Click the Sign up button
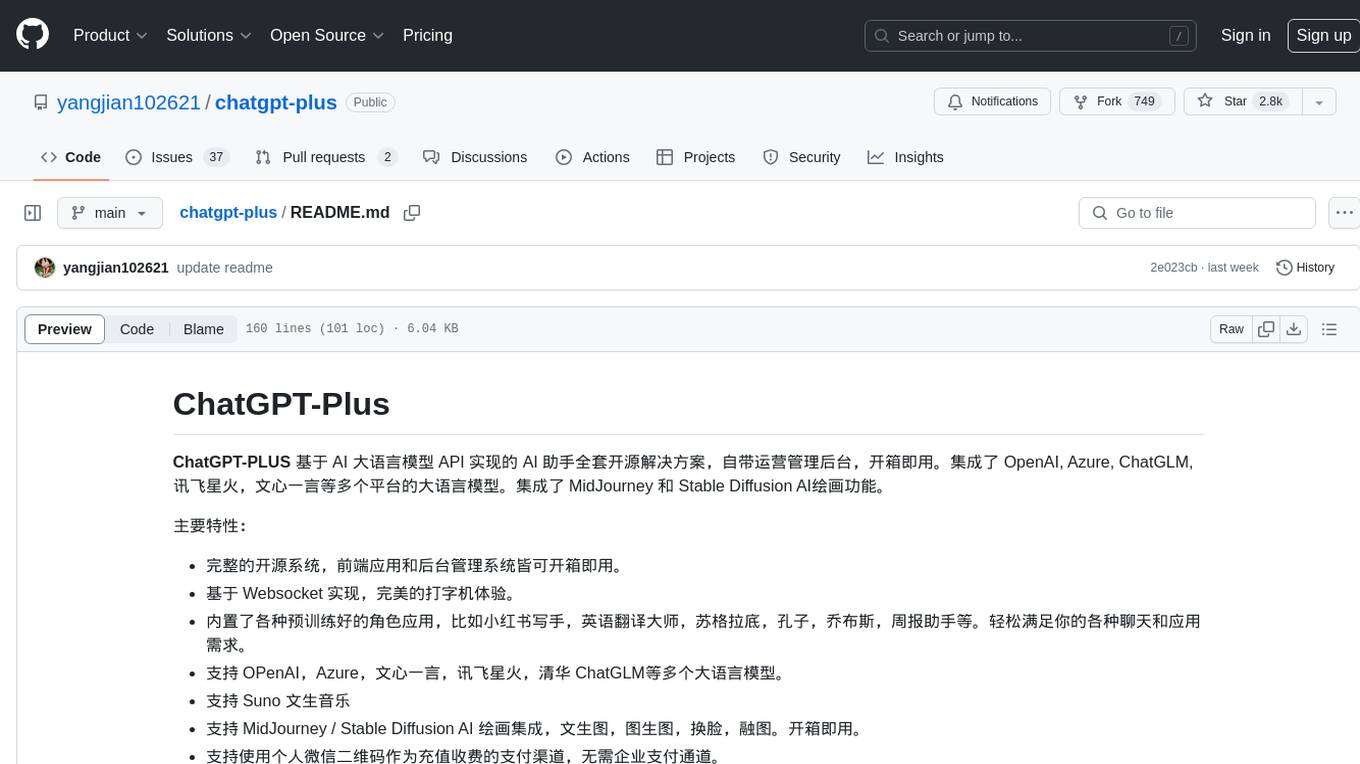1360x764 pixels. point(1323,35)
